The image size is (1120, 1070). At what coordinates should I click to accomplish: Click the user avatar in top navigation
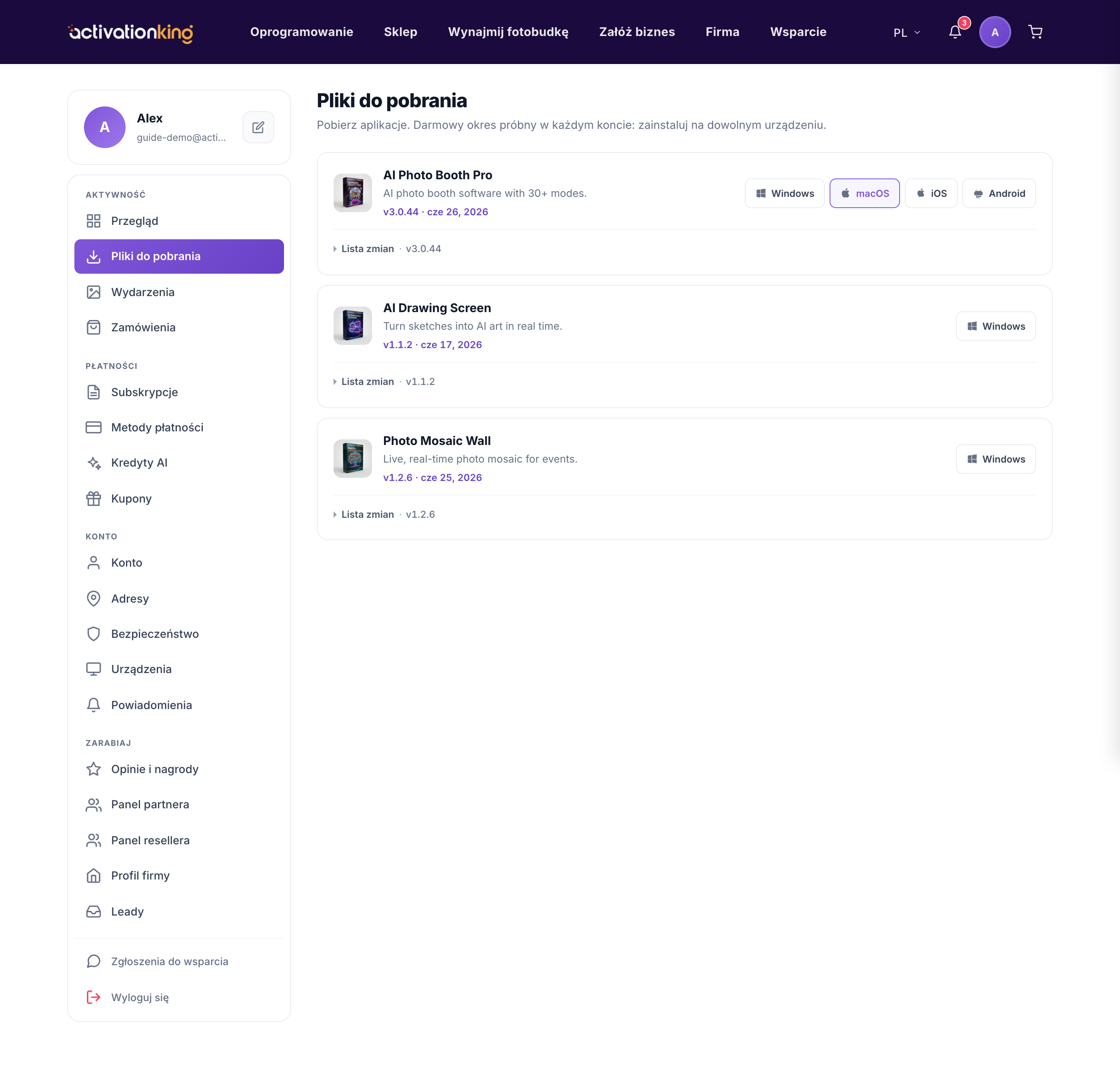pos(994,32)
